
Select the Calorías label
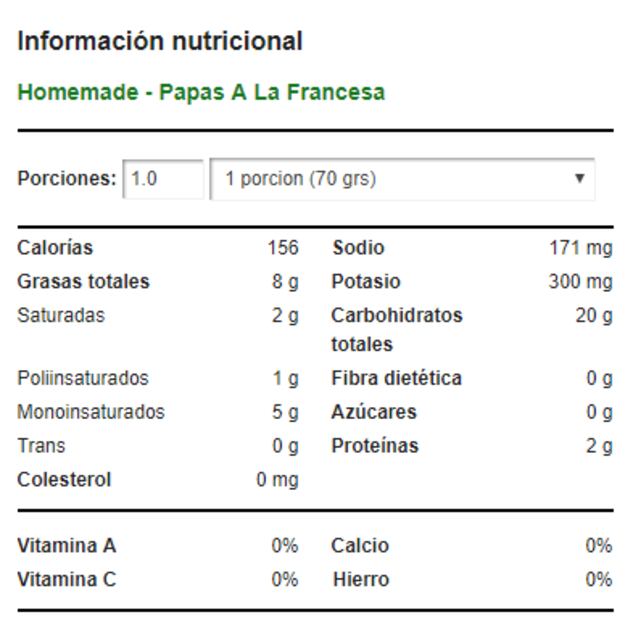point(55,248)
